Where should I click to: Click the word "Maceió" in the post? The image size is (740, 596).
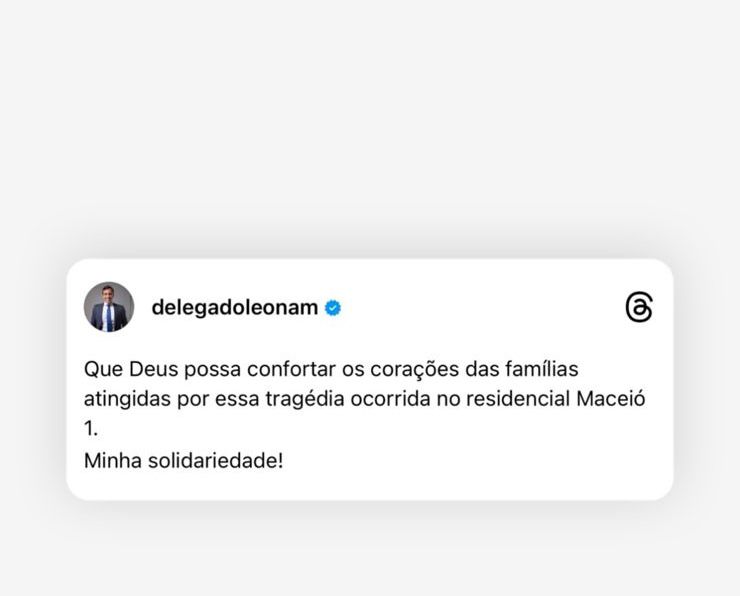(611, 399)
